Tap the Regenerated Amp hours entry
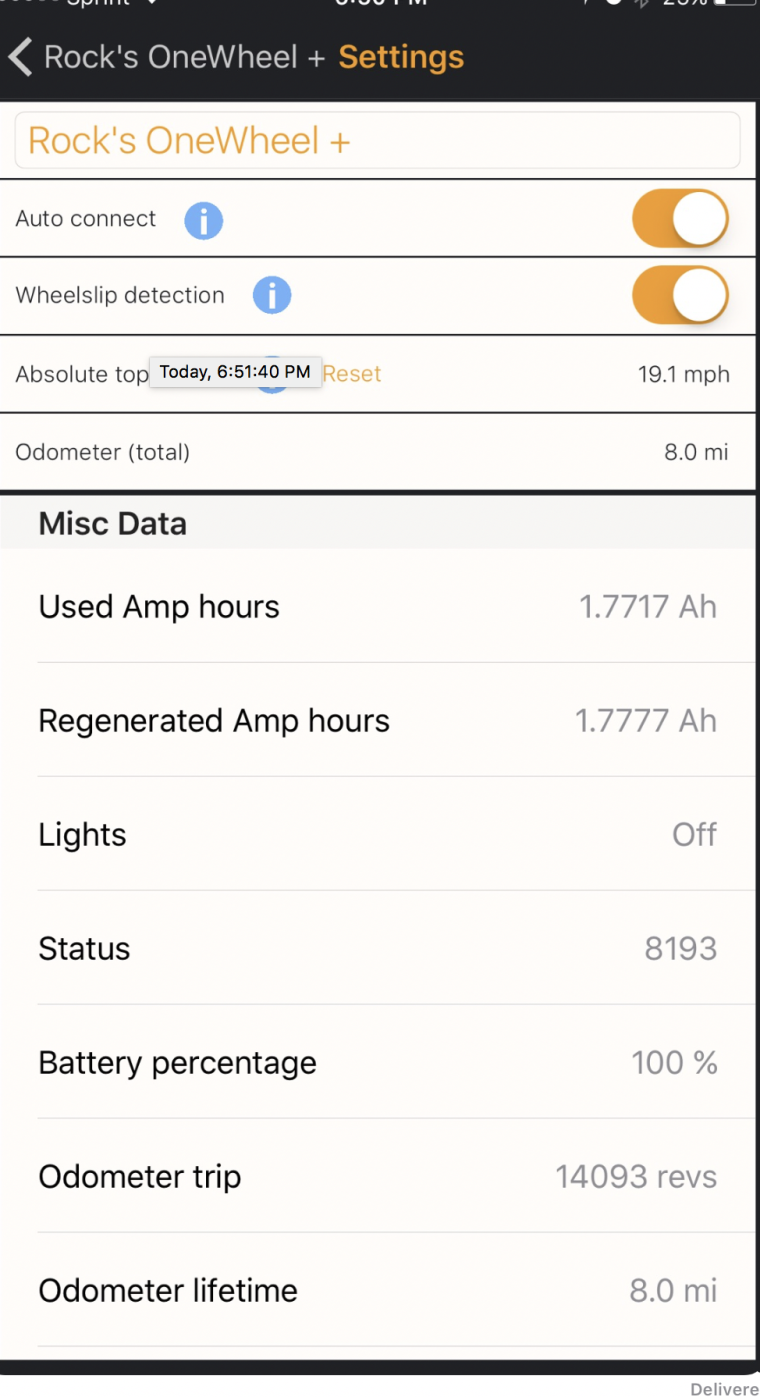Viewport: 760px width, 1397px height. (377, 721)
